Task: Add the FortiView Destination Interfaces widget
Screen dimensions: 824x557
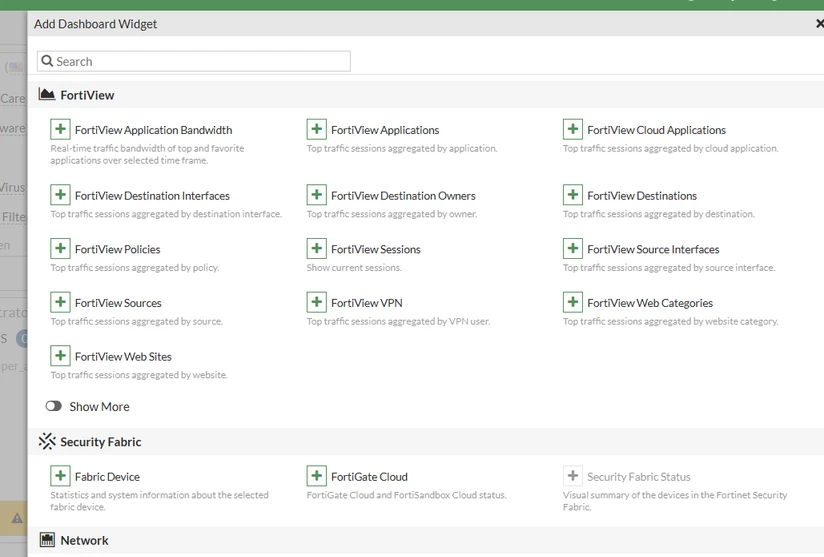Action: tap(60, 195)
